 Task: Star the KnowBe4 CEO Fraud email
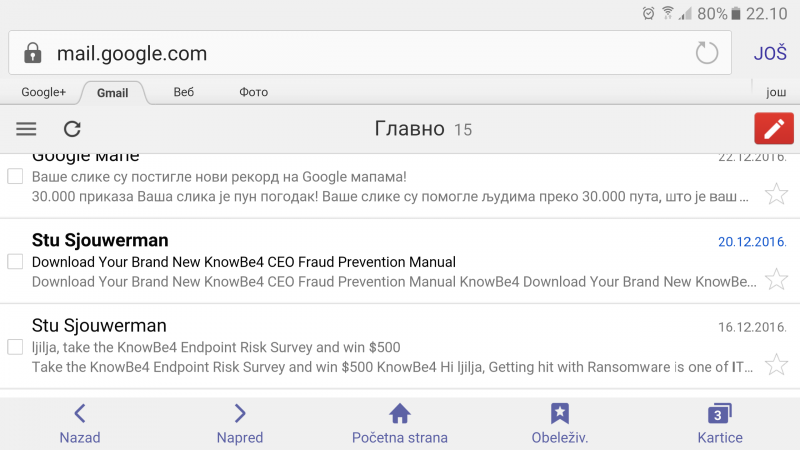click(x=775, y=279)
